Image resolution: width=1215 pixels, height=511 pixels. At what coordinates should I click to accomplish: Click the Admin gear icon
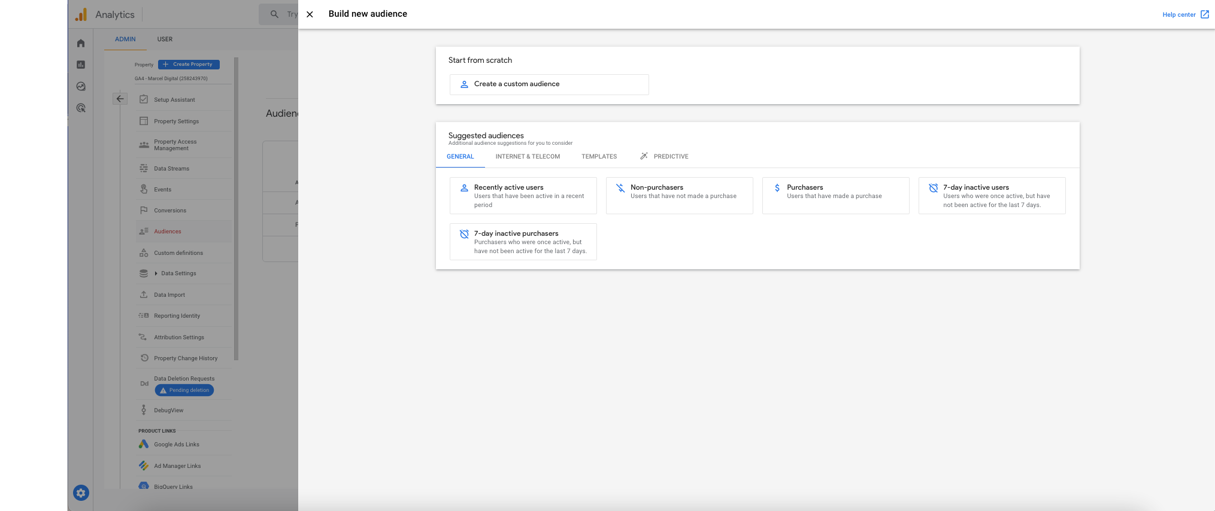pyautogui.click(x=81, y=493)
